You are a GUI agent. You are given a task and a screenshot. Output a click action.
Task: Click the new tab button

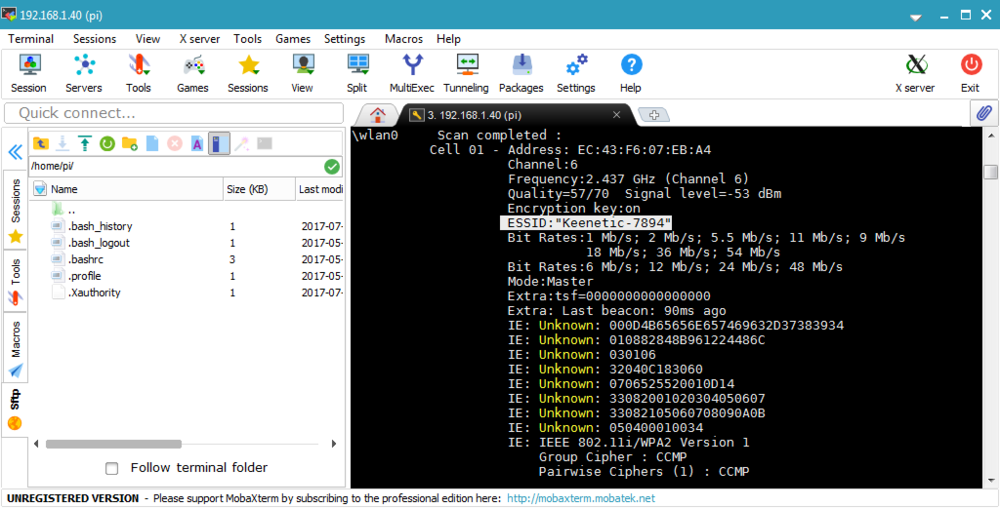tap(654, 115)
